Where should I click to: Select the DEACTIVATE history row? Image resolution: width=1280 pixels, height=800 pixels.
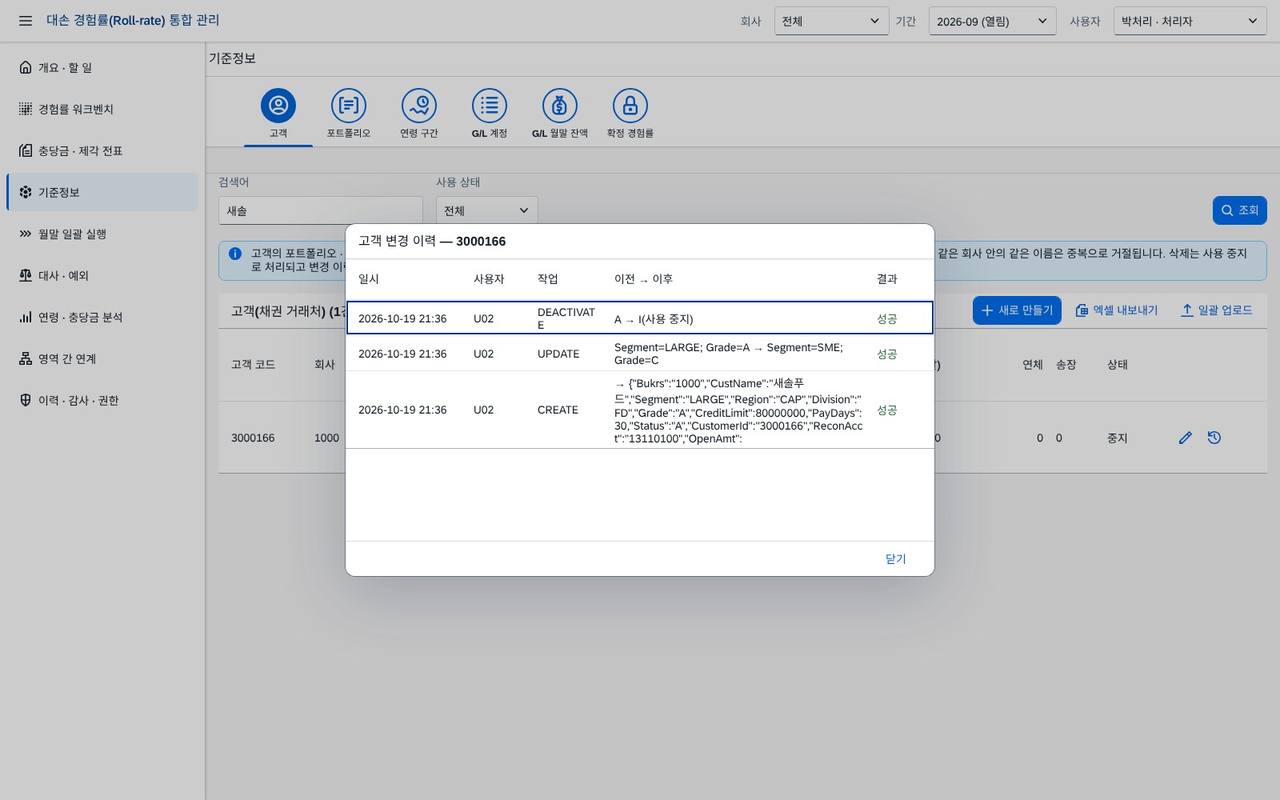pos(640,318)
